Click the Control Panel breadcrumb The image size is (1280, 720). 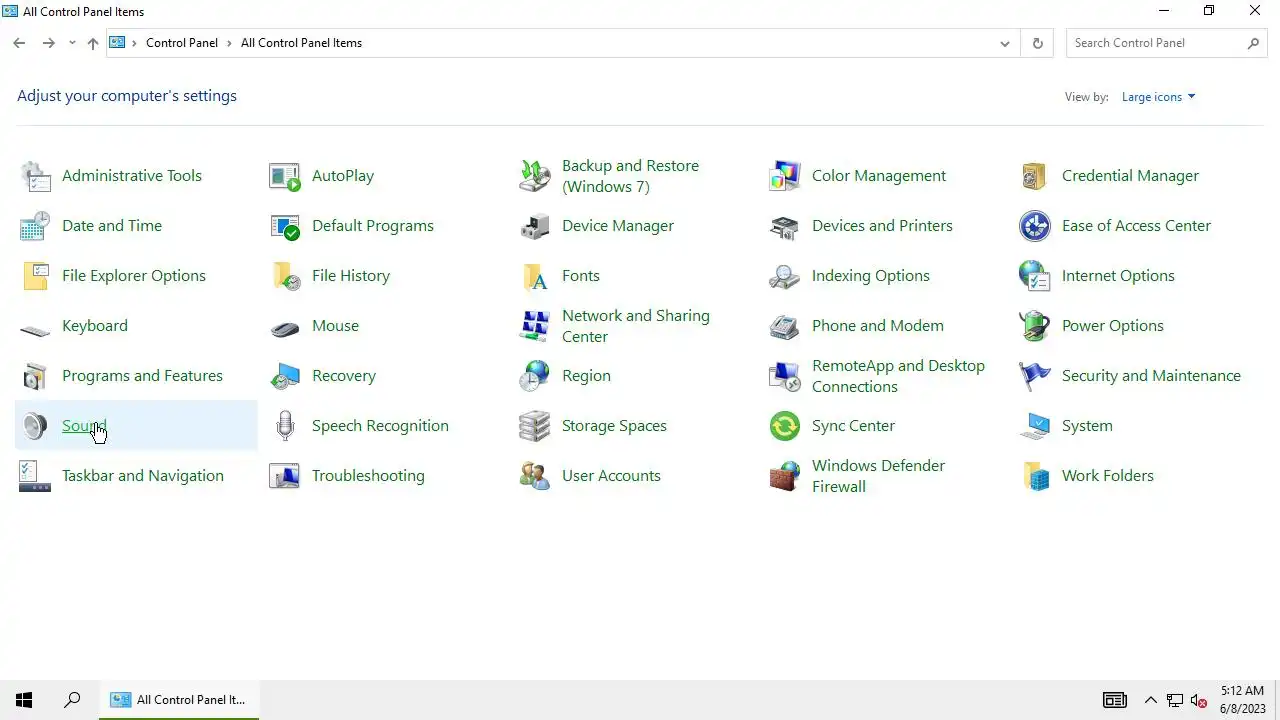[182, 43]
